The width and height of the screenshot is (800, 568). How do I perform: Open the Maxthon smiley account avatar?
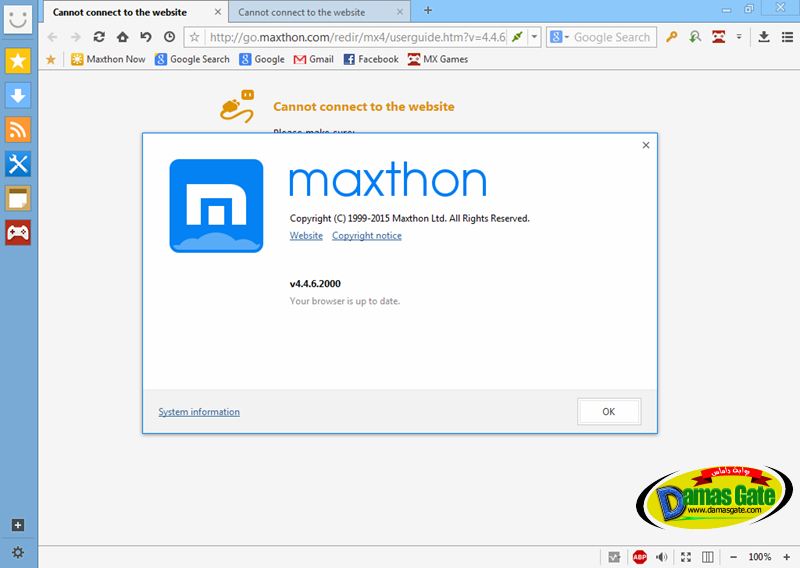18,20
